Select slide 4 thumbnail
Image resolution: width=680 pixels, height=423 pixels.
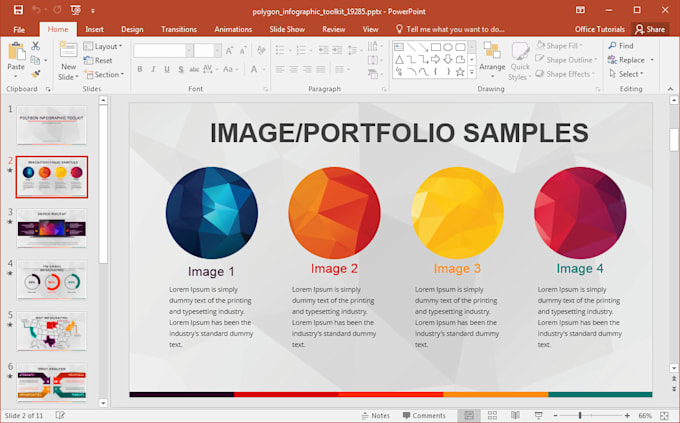[x=52, y=279]
